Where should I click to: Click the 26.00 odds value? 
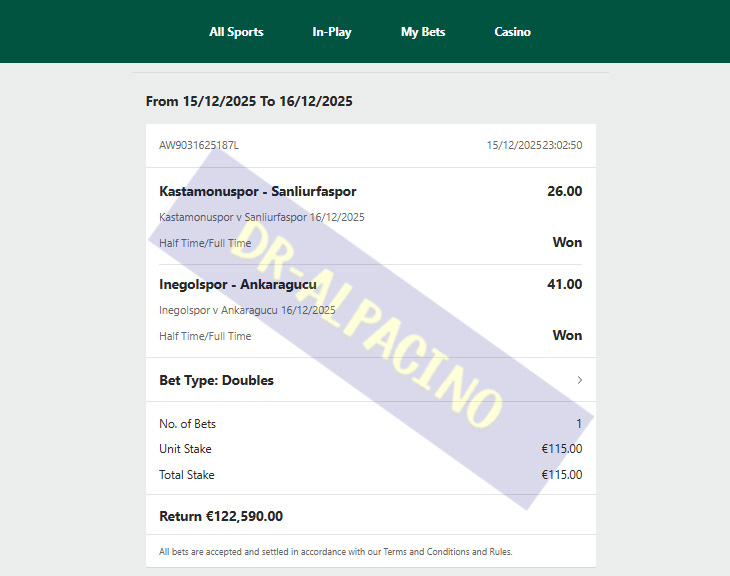pos(564,191)
